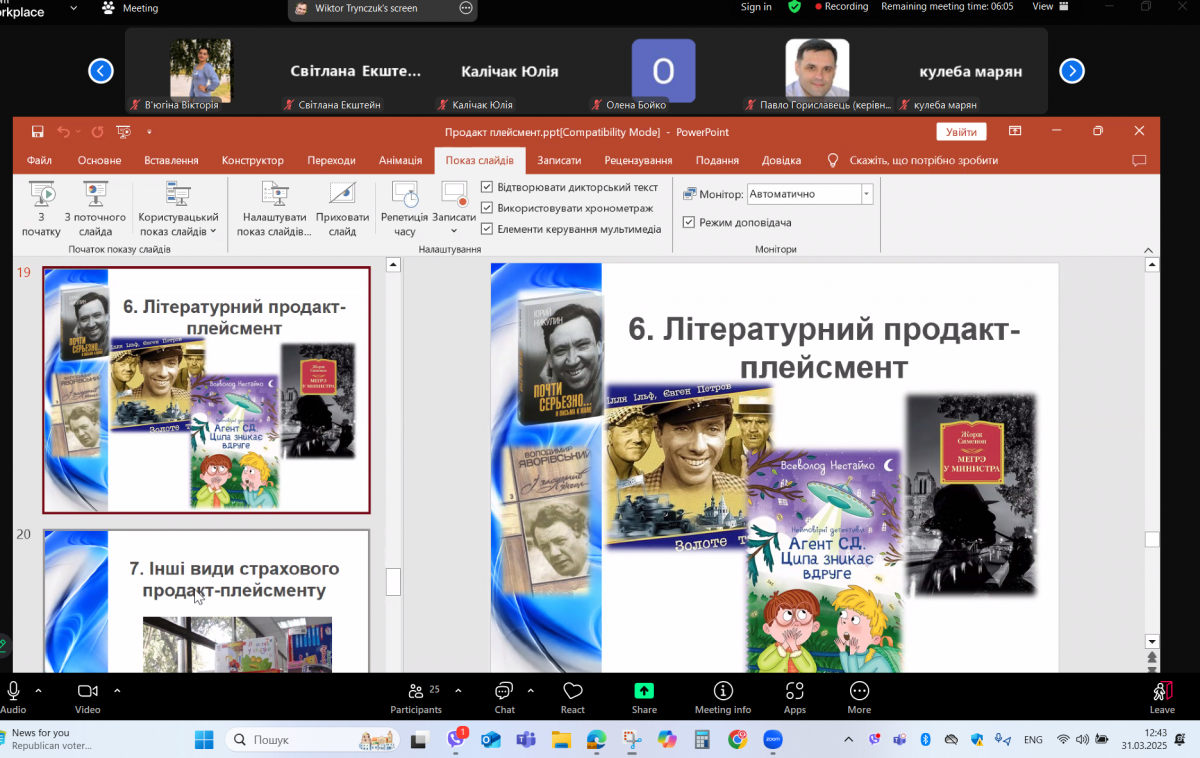This screenshot has width=1200, height=758.
Task: Open the Zoom Apps menu
Action: pos(795,696)
